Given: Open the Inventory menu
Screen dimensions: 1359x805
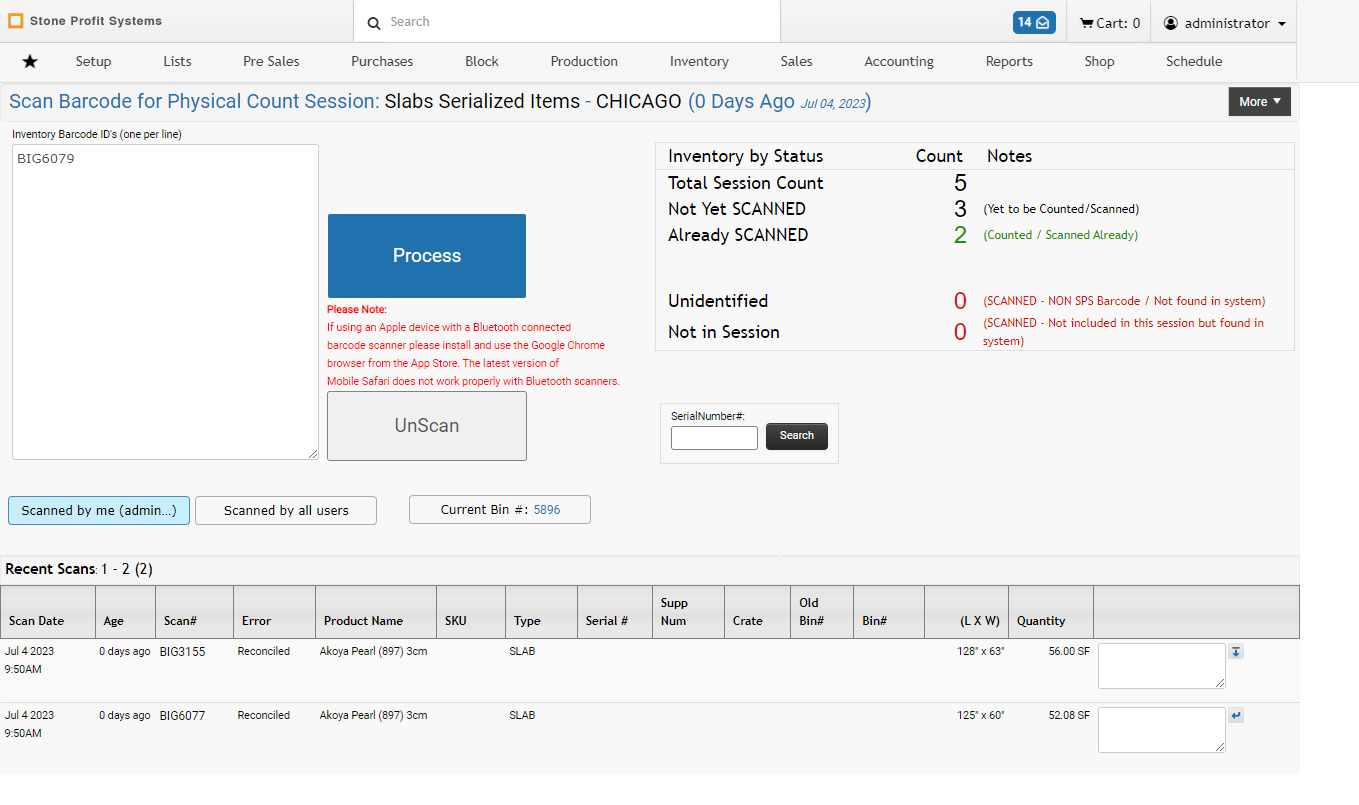Looking at the screenshot, I should pos(699,61).
